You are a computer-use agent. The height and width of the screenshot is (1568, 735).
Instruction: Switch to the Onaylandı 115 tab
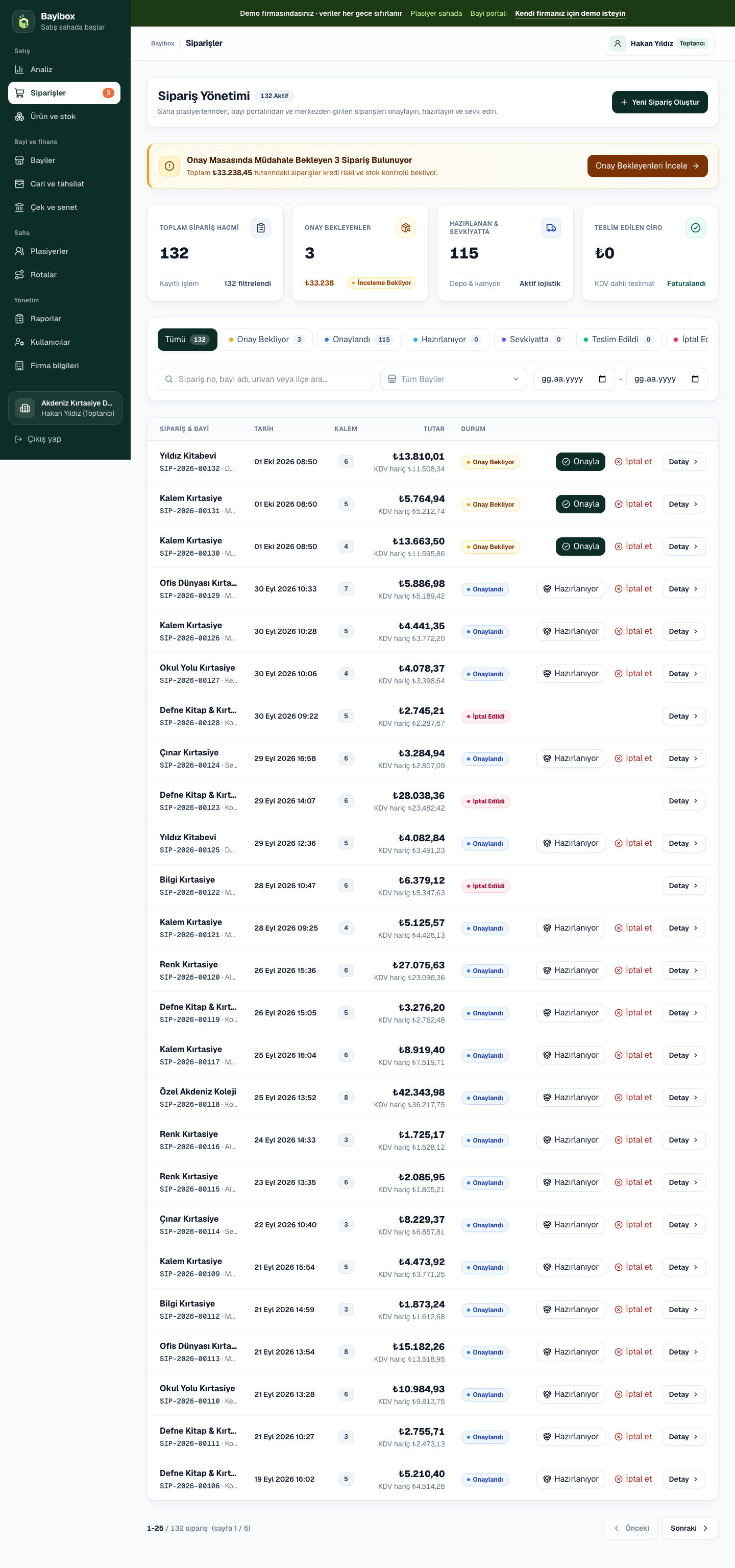click(359, 339)
